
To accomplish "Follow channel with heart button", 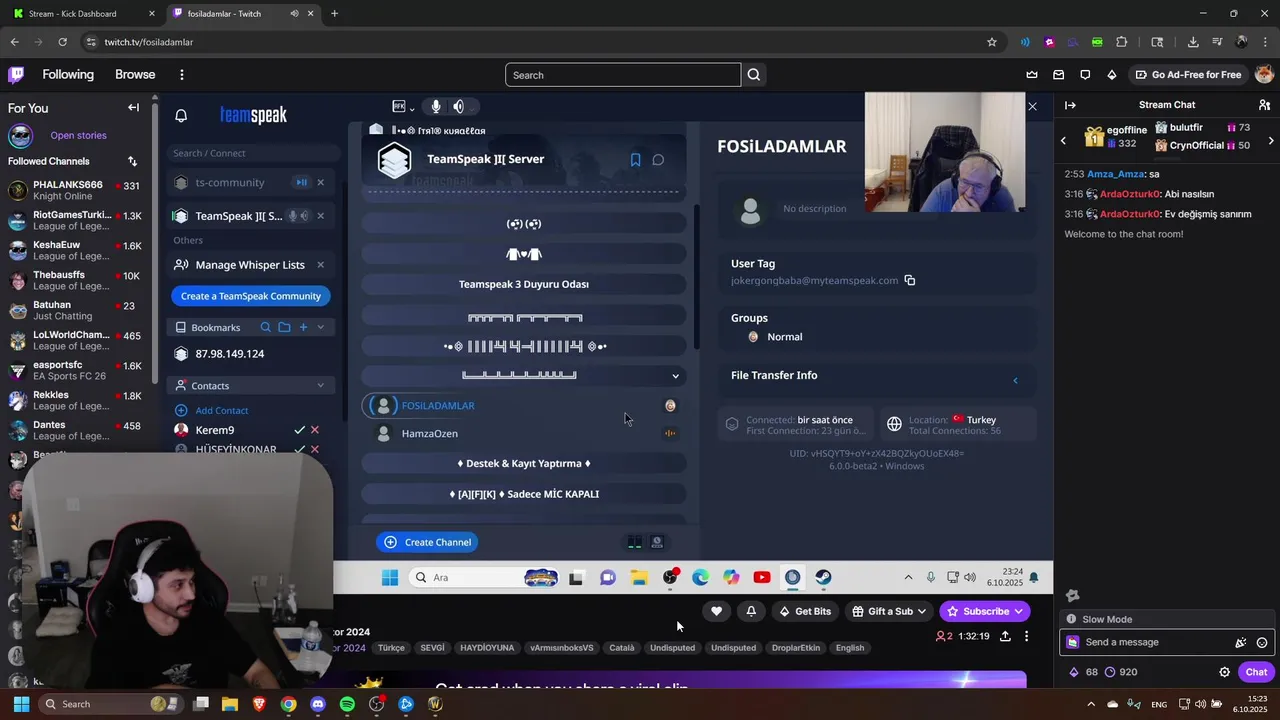I will [x=716, y=611].
